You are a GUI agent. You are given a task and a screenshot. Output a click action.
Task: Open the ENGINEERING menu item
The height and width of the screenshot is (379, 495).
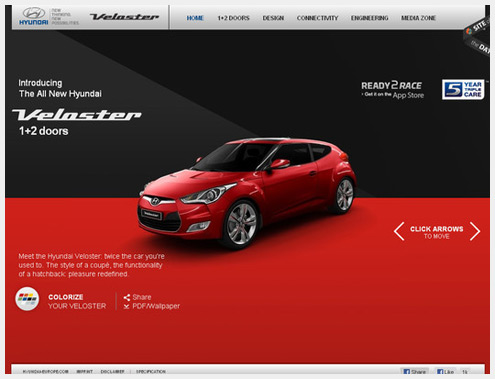pyautogui.click(x=369, y=18)
